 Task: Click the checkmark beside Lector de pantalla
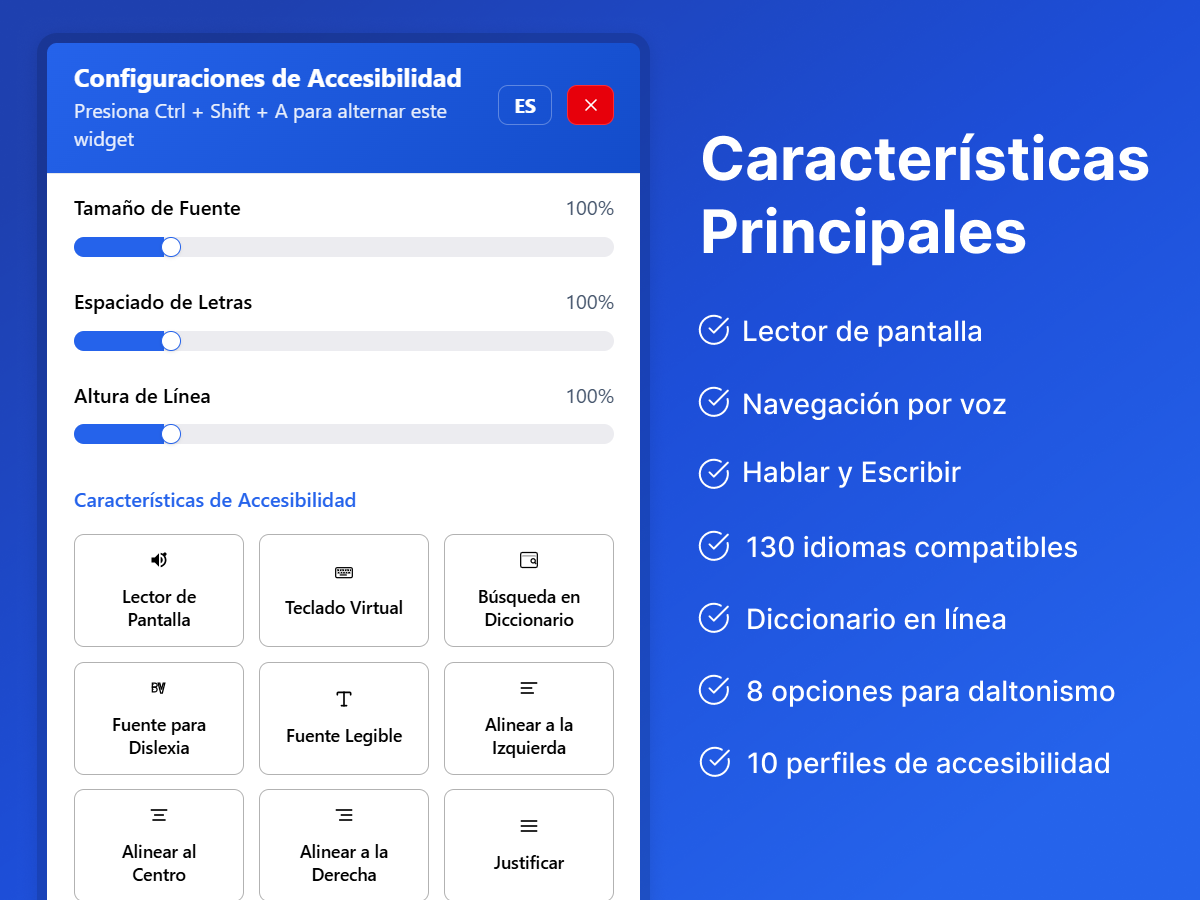(x=714, y=330)
